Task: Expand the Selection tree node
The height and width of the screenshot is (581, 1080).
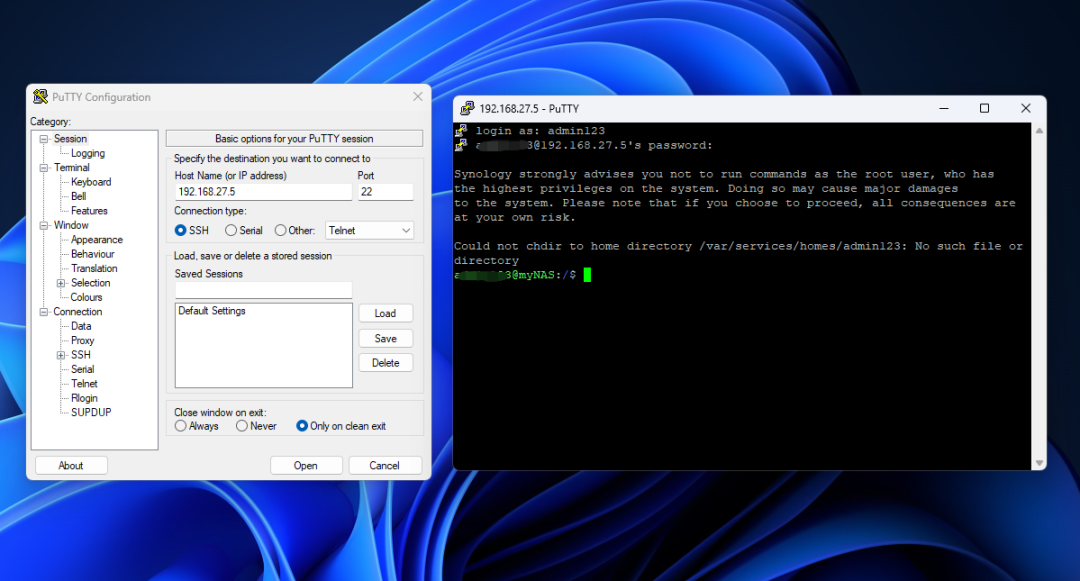Action: coord(61,283)
